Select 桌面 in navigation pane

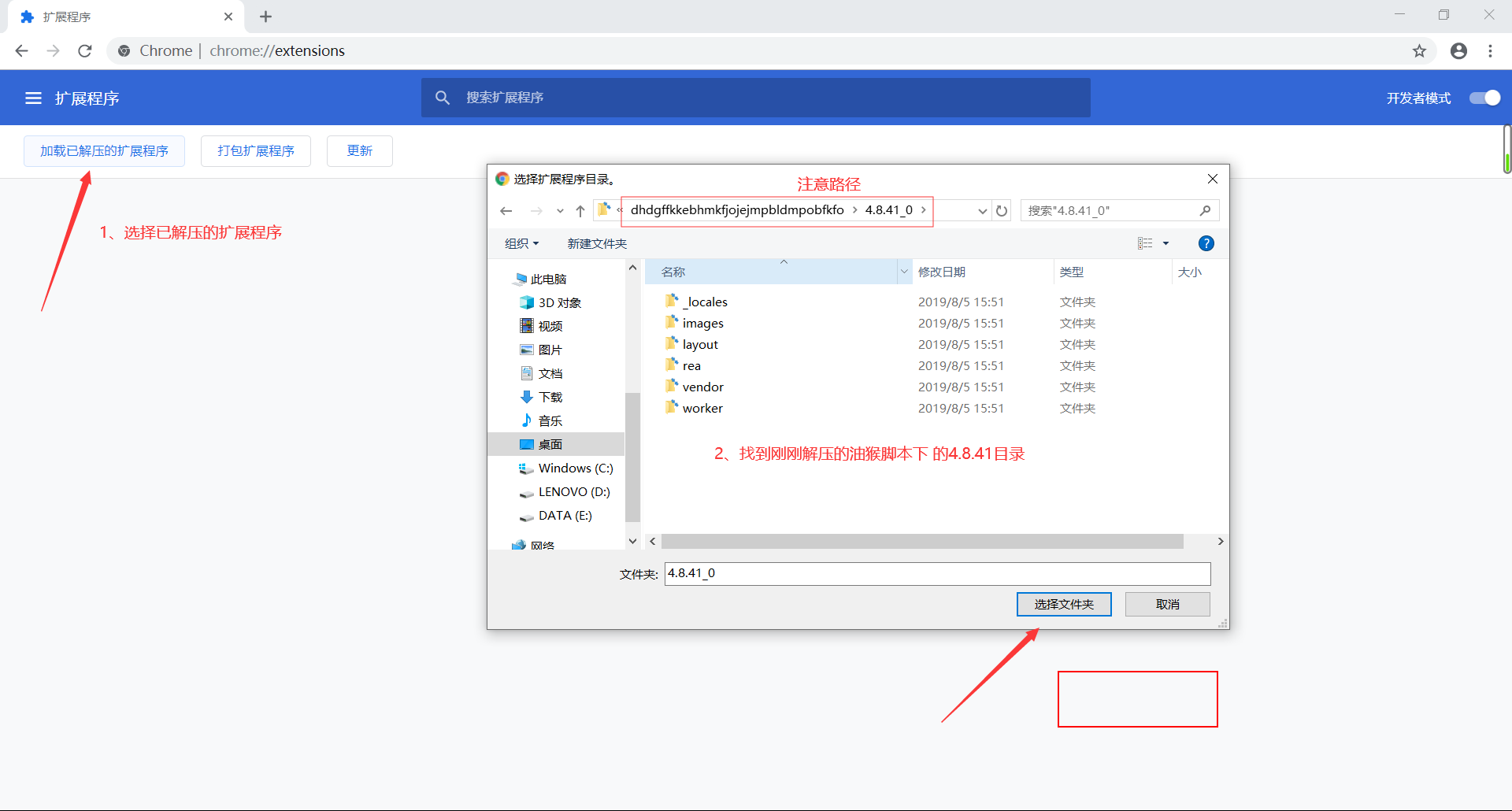coord(556,444)
